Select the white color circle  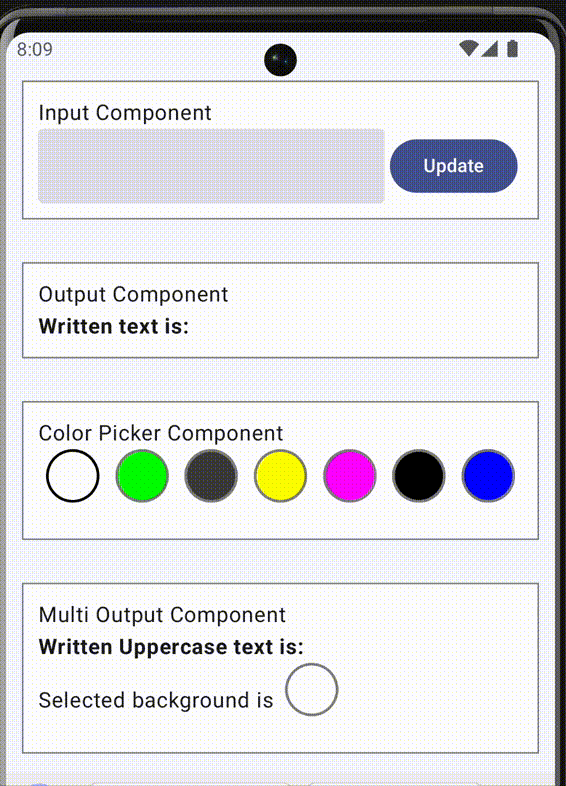click(x=73, y=476)
